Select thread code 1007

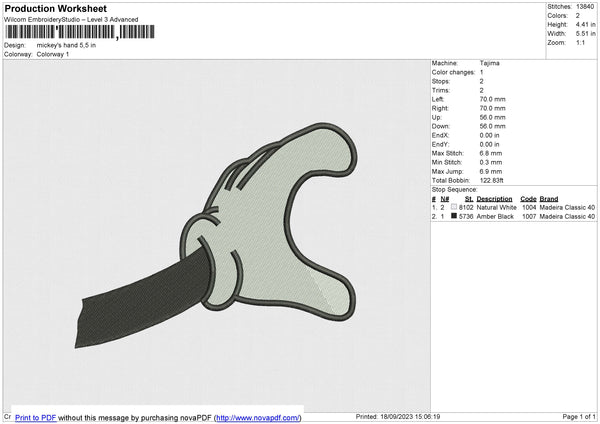(x=529, y=217)
